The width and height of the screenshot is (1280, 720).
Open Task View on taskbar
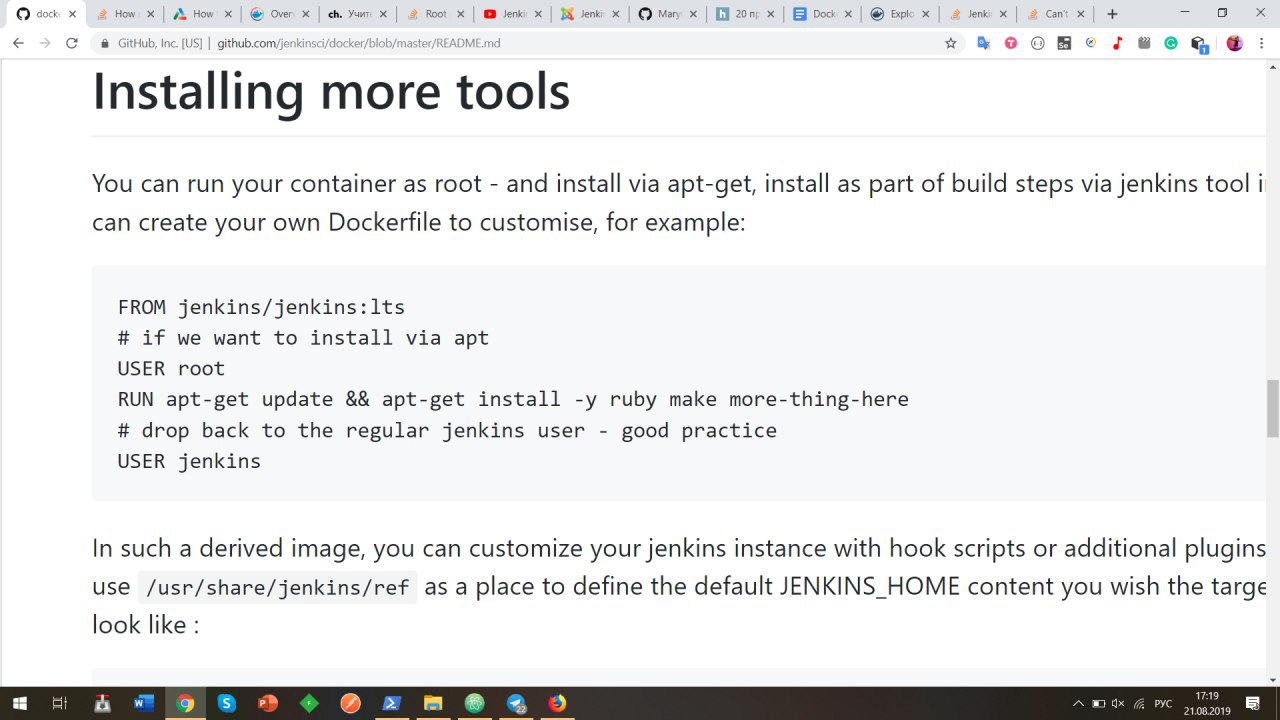(59, 703)
